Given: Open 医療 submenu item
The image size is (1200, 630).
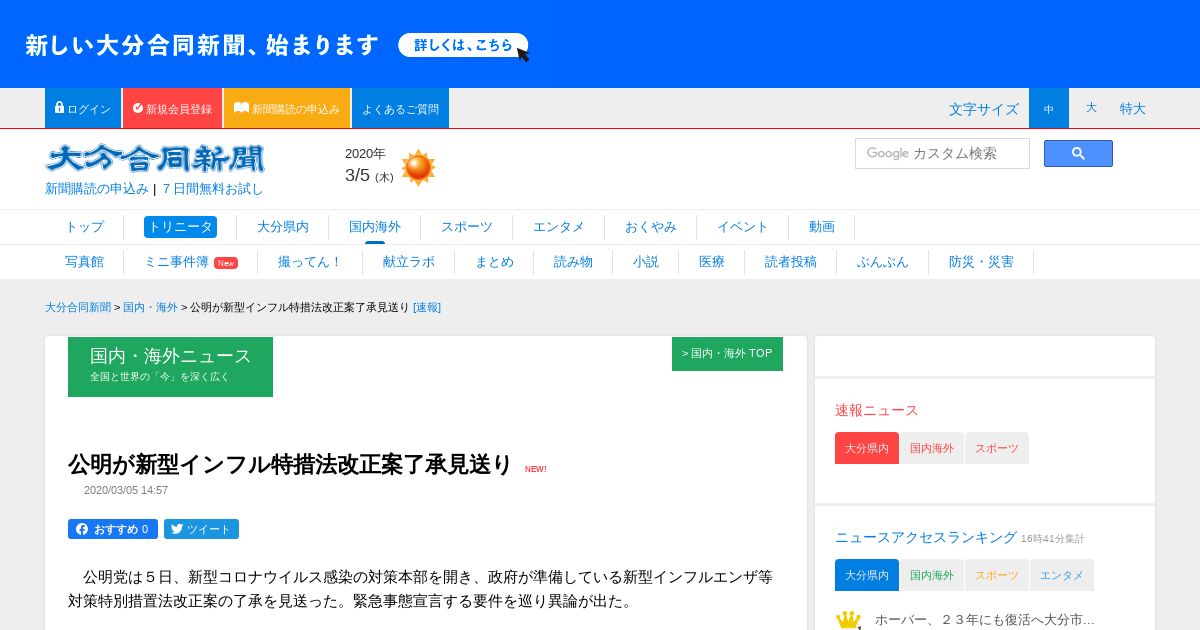Looking at the screenshot, I should (712, 262).
